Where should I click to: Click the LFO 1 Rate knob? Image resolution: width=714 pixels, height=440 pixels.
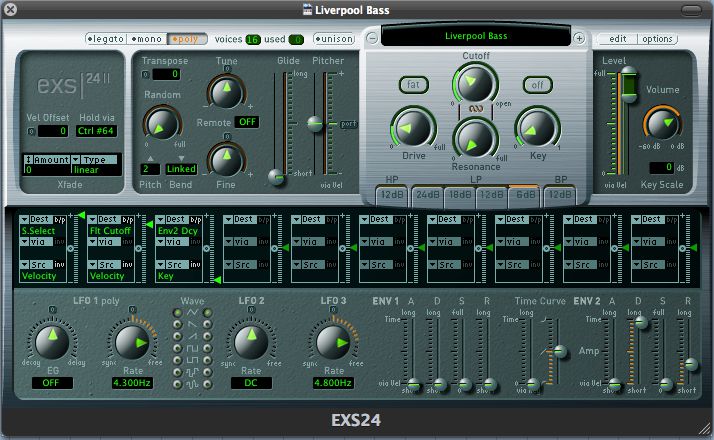tap(133, 343)
